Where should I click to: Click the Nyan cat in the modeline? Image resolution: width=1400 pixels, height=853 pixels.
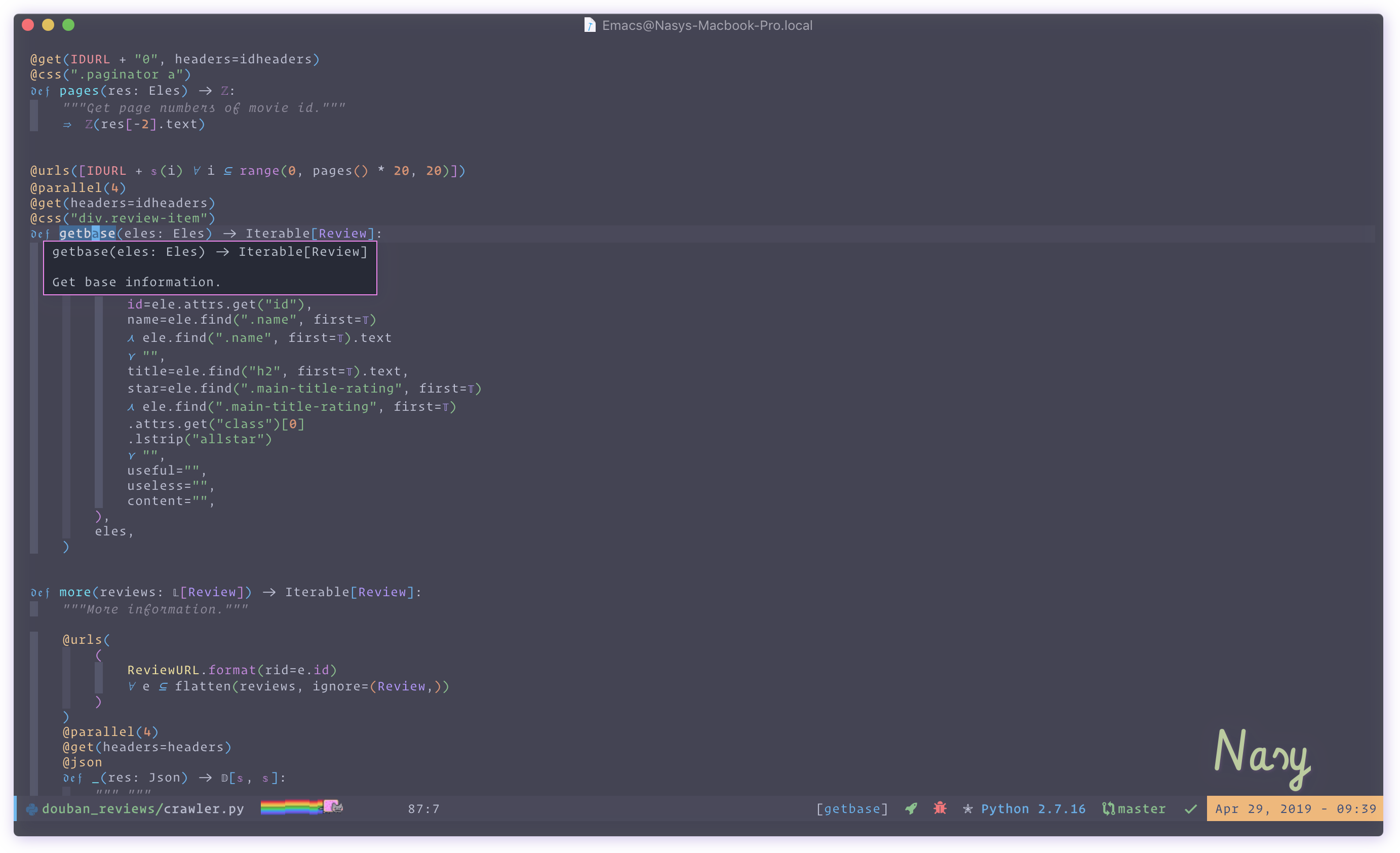333,806
